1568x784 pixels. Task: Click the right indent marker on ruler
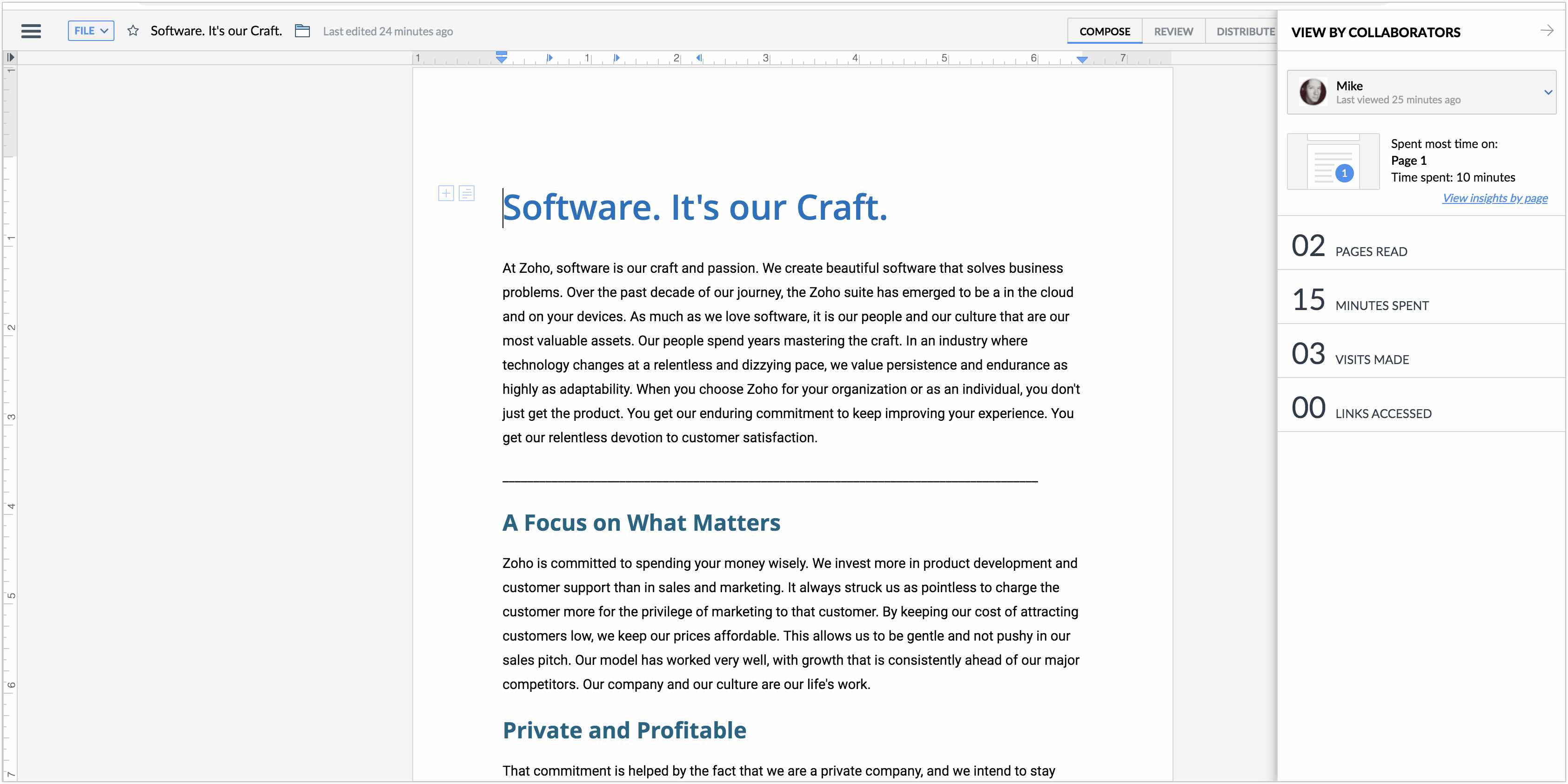click(x=1082, y=60)
